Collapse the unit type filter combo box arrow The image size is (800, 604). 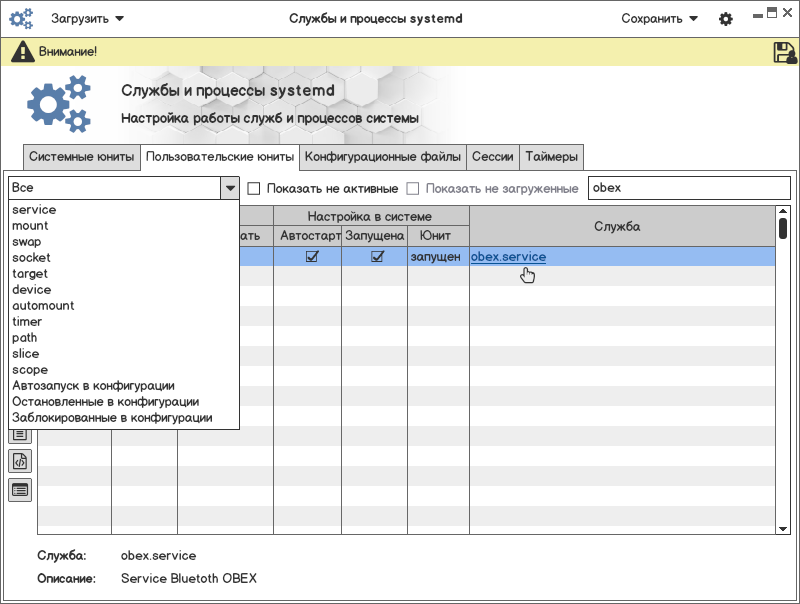click(x=230, y=188)
